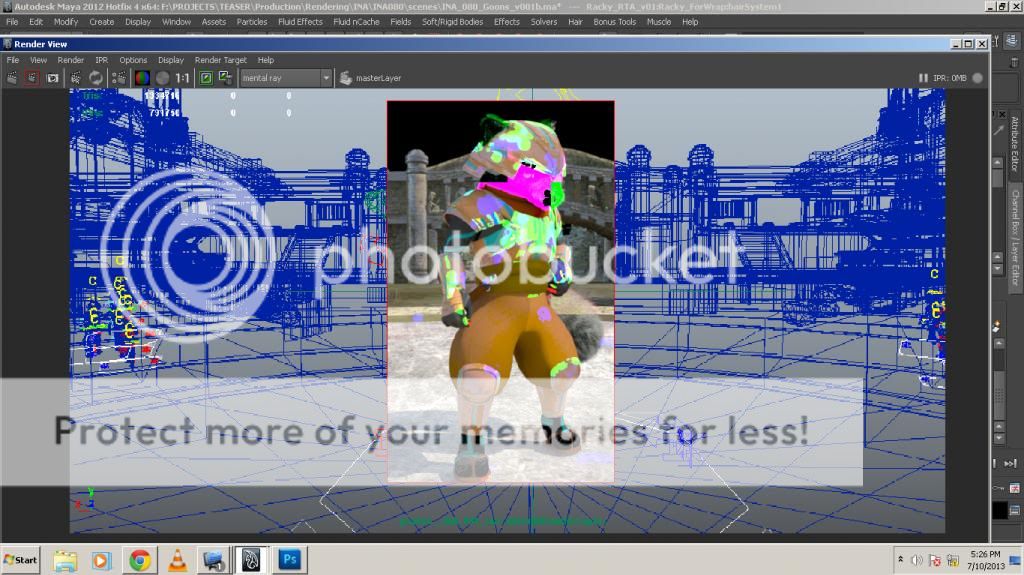Click the Keep image icon
This screenshot has width=1024, height=575.
(x=206, y=78)
